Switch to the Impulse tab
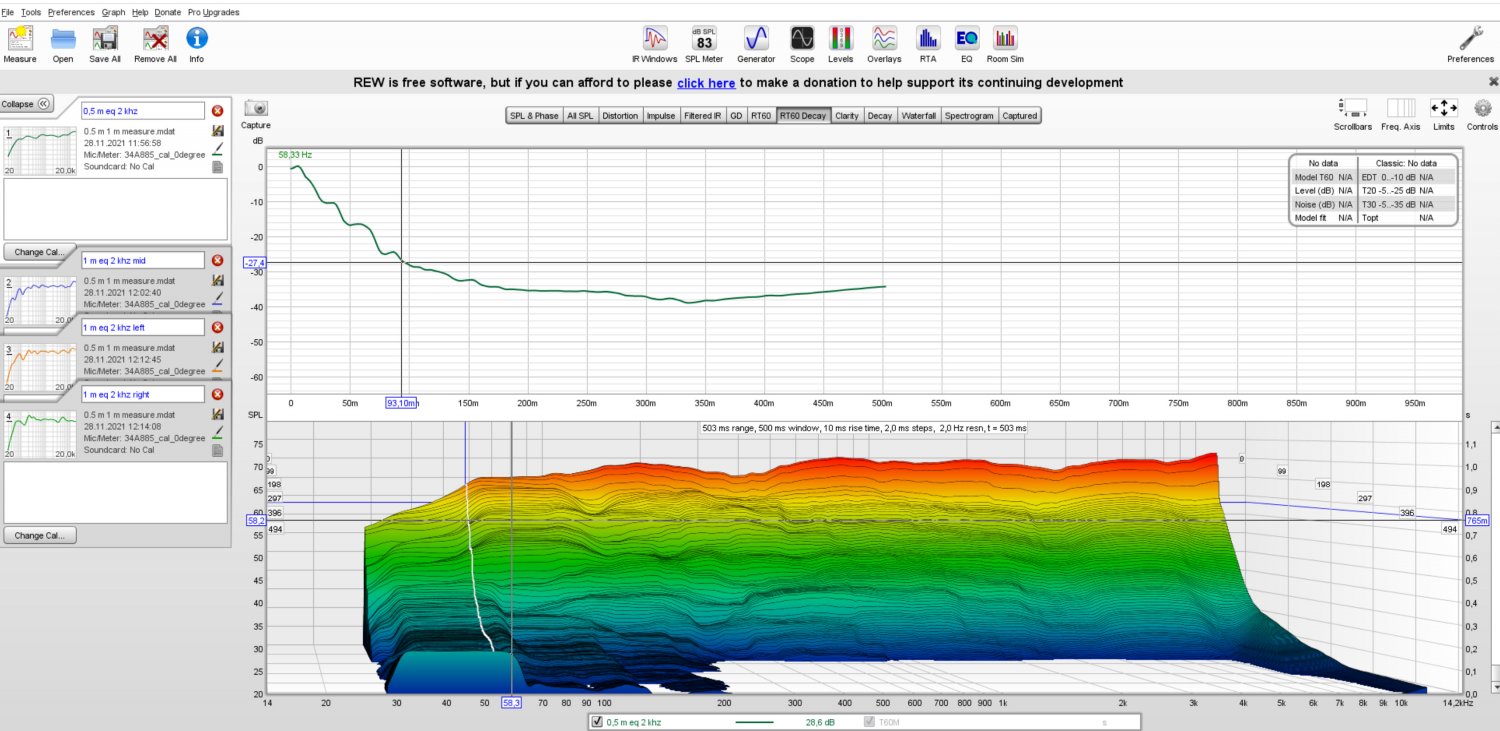This screenshot has height=731, width=1500. [661, 116]
